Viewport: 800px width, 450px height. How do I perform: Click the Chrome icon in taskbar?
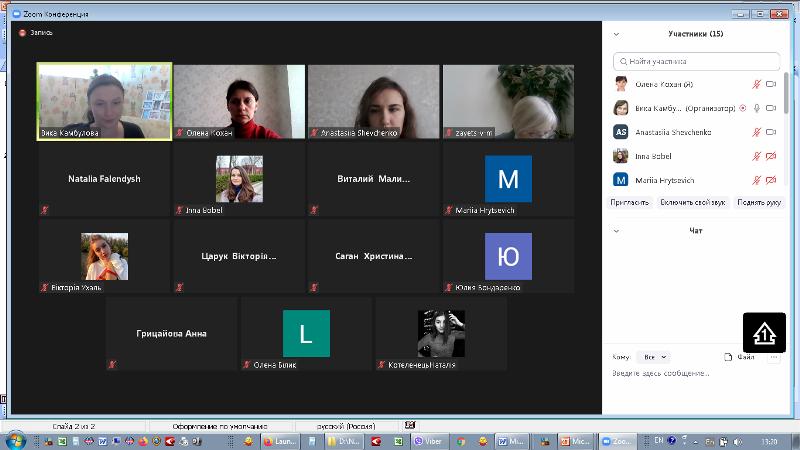461,441
